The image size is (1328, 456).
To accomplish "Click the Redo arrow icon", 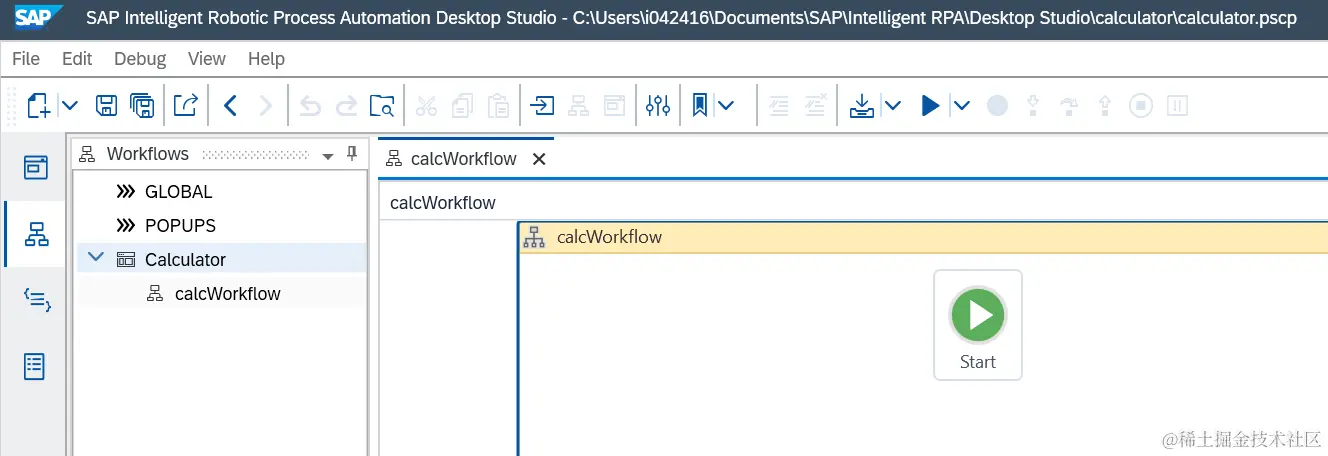I will tap(346, 105).
